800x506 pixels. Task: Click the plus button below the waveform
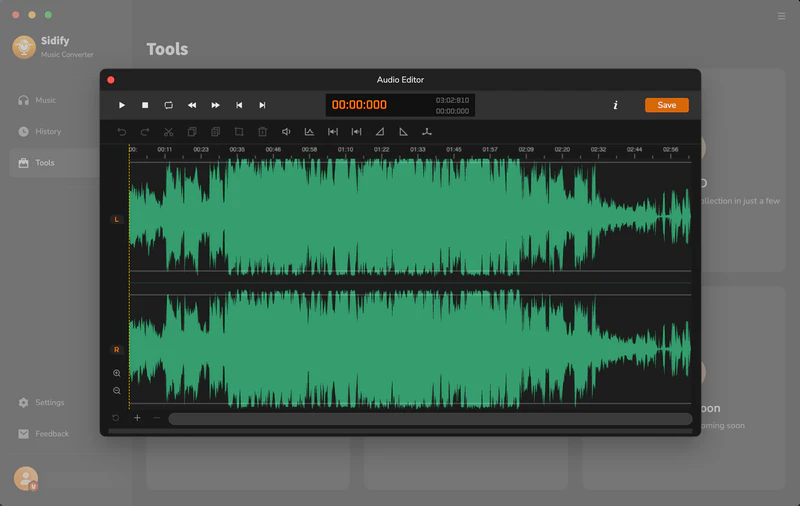pos(137,418)
